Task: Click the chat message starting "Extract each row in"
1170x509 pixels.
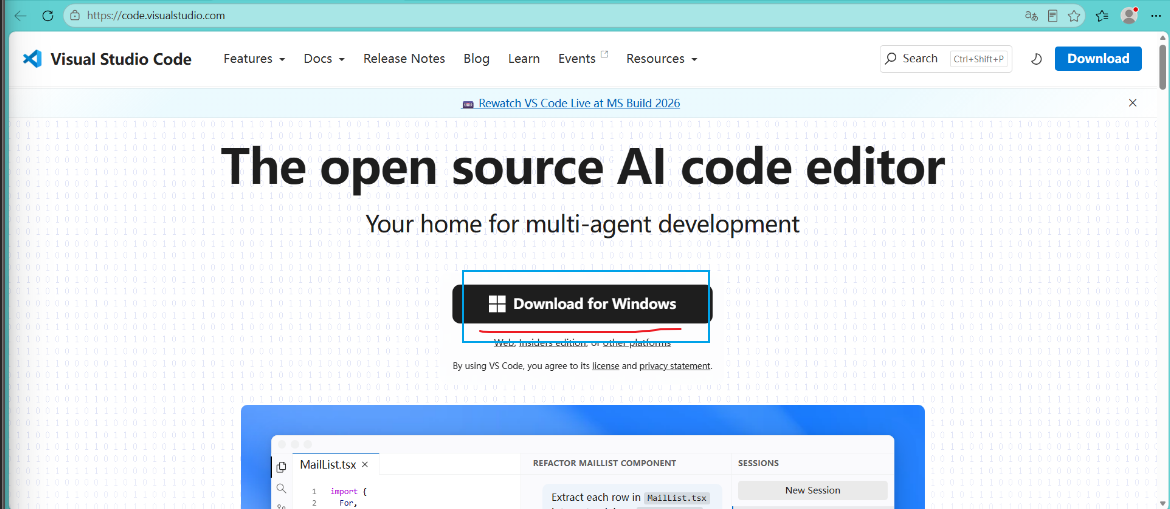Action: (x=631, y=498)
